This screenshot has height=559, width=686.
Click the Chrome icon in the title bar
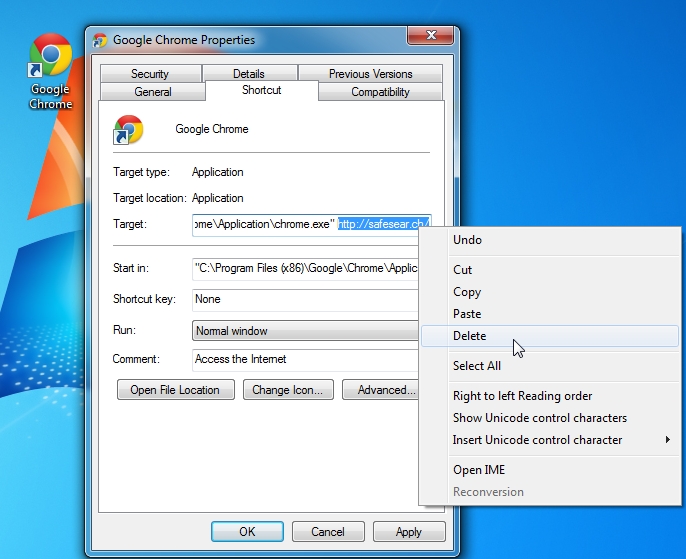tap(100, 40)
